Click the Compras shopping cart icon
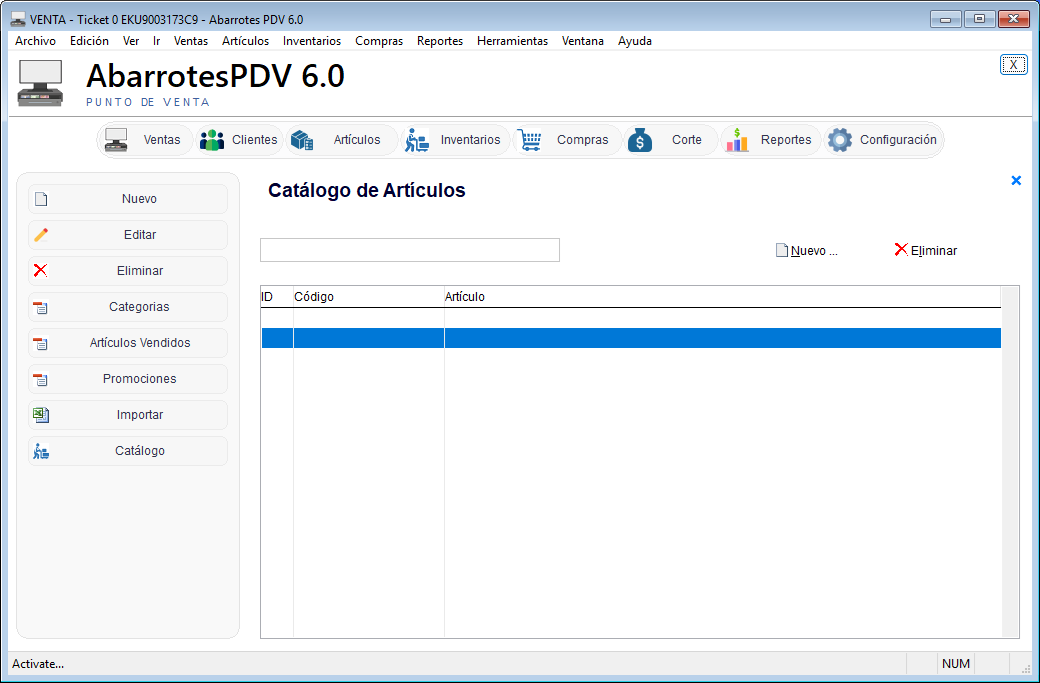Image resolution: width=1040 pixels, height=683 pixels. pos(530,140)
